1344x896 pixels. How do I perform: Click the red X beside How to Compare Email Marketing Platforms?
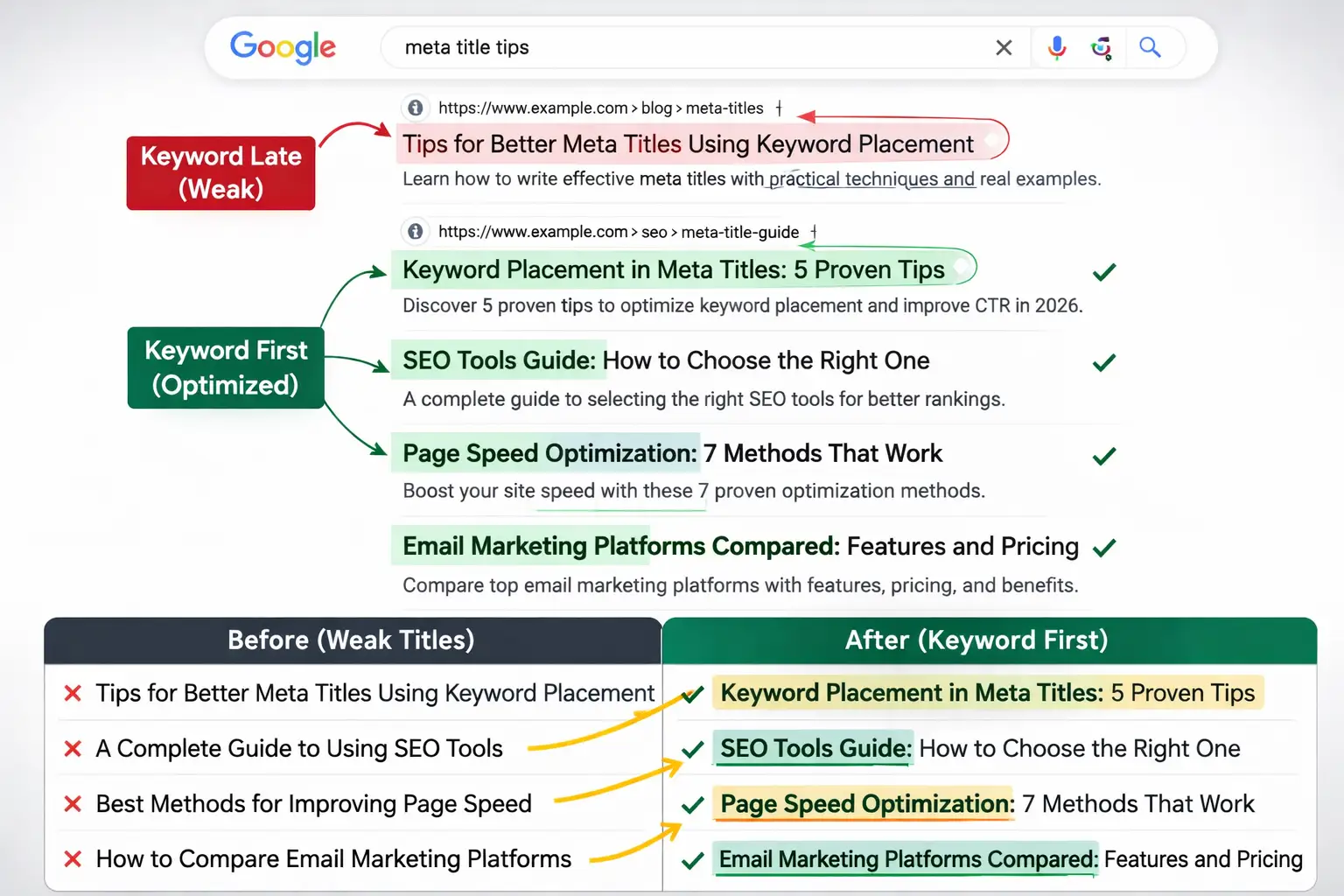(72, 858)
